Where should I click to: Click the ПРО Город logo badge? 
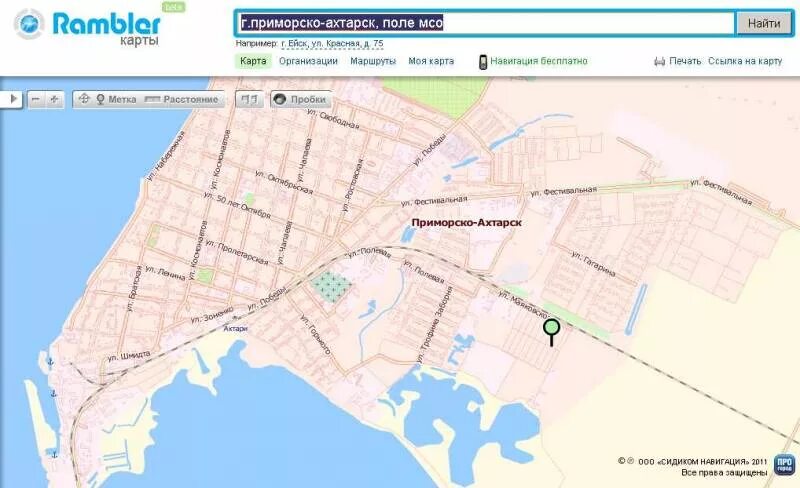pyautogui.click(x=784, y=464)
